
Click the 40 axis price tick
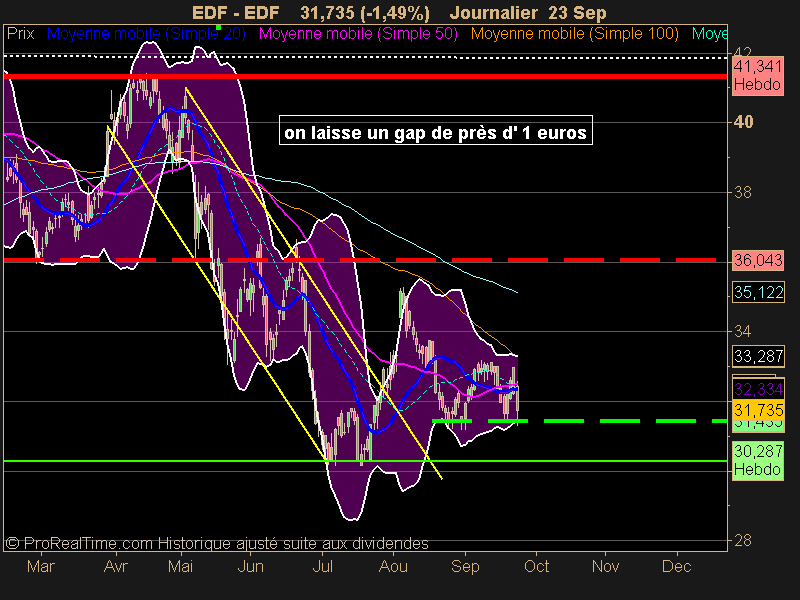coord(743,122)
